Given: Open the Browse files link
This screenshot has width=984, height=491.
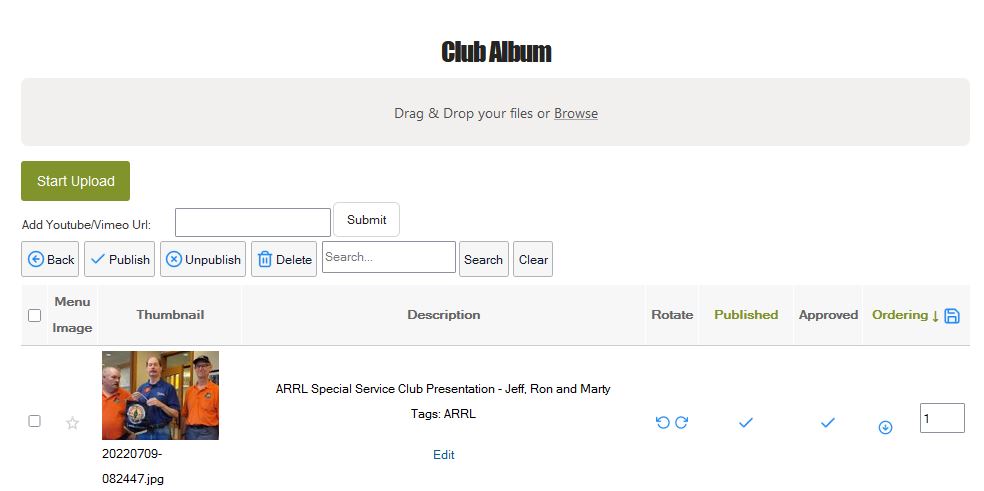Looking at the screenshot, I should (576, 113).
